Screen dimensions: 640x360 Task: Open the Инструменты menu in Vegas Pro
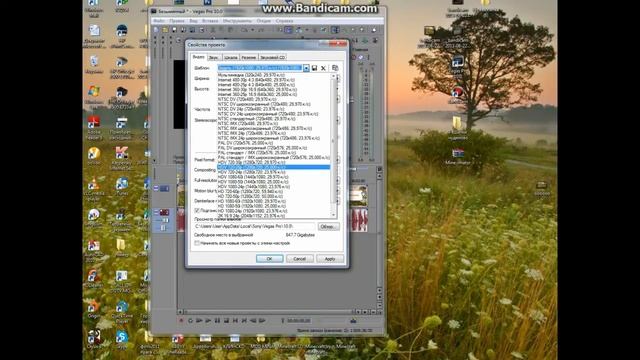point(237,21)
